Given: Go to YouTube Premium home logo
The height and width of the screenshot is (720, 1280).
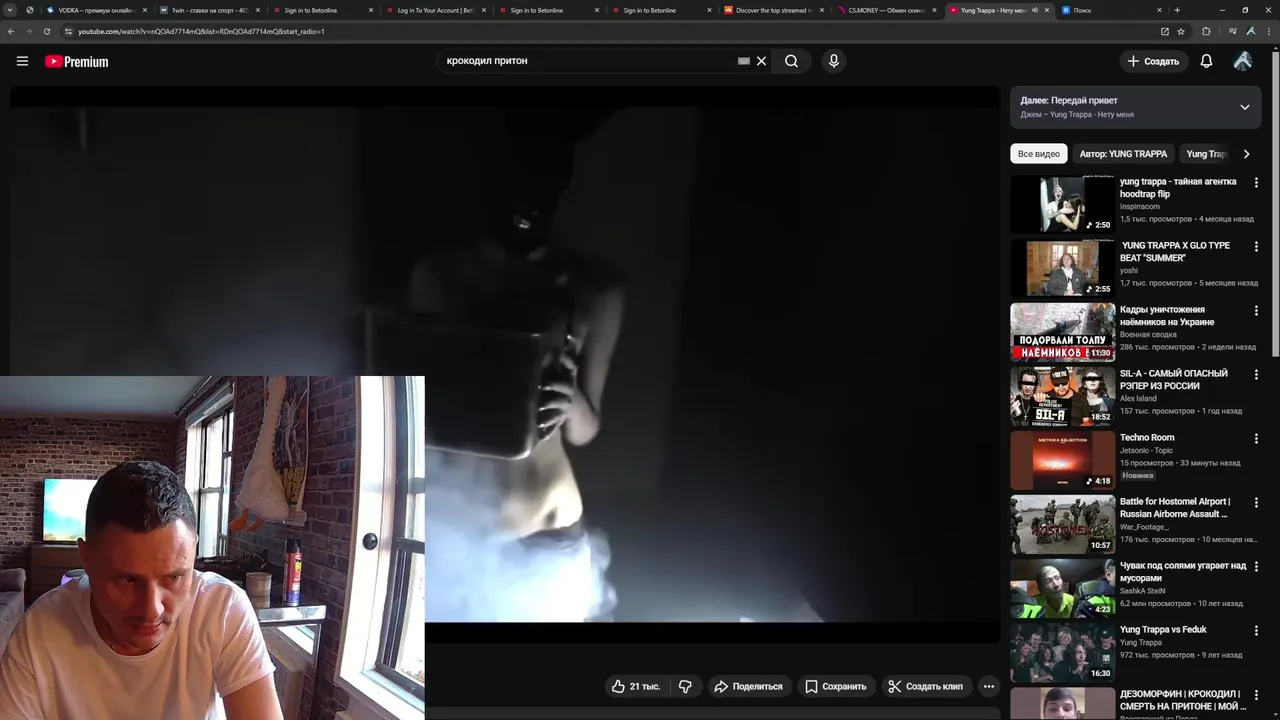Looking at the screenshot, I should click(x=76, y=61).
